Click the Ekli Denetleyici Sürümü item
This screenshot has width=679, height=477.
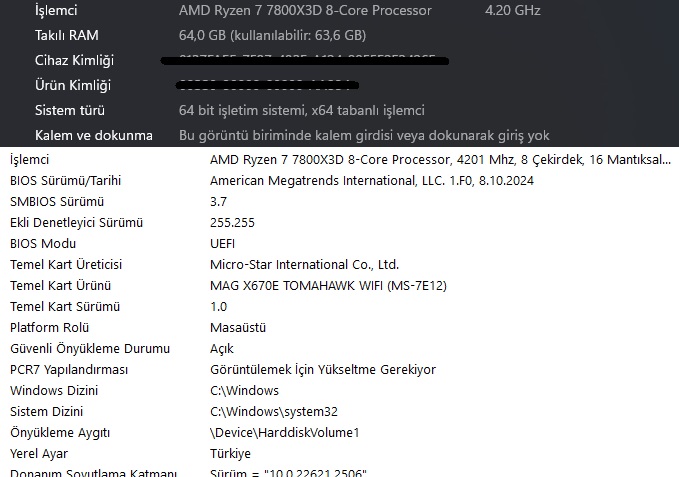coord(77,223)
